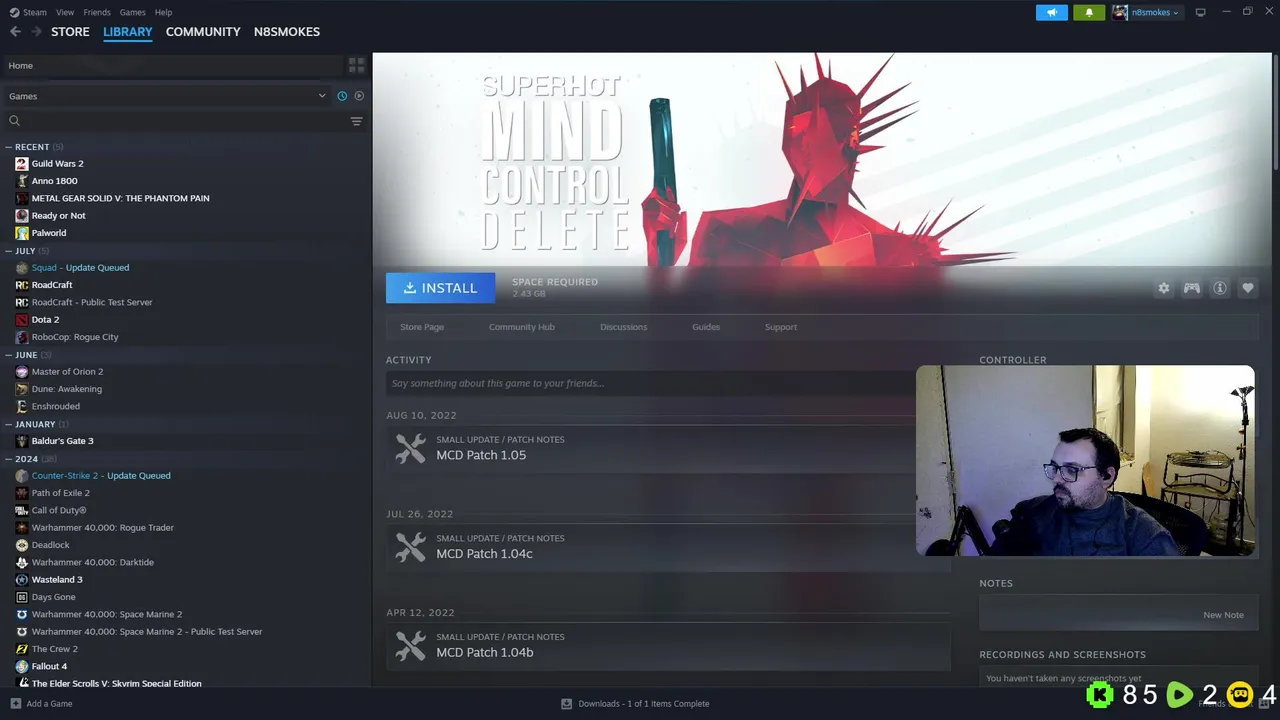Click the library search magnifier icon
The height and width of the screenshot is (720, 1280).
14,121
